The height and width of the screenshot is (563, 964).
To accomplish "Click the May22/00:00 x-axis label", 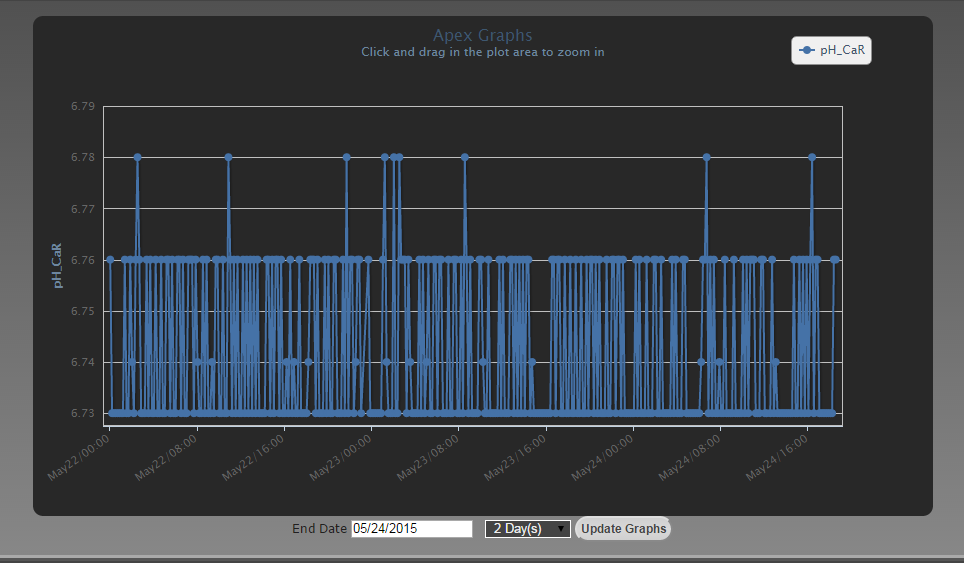I will 79,457.
